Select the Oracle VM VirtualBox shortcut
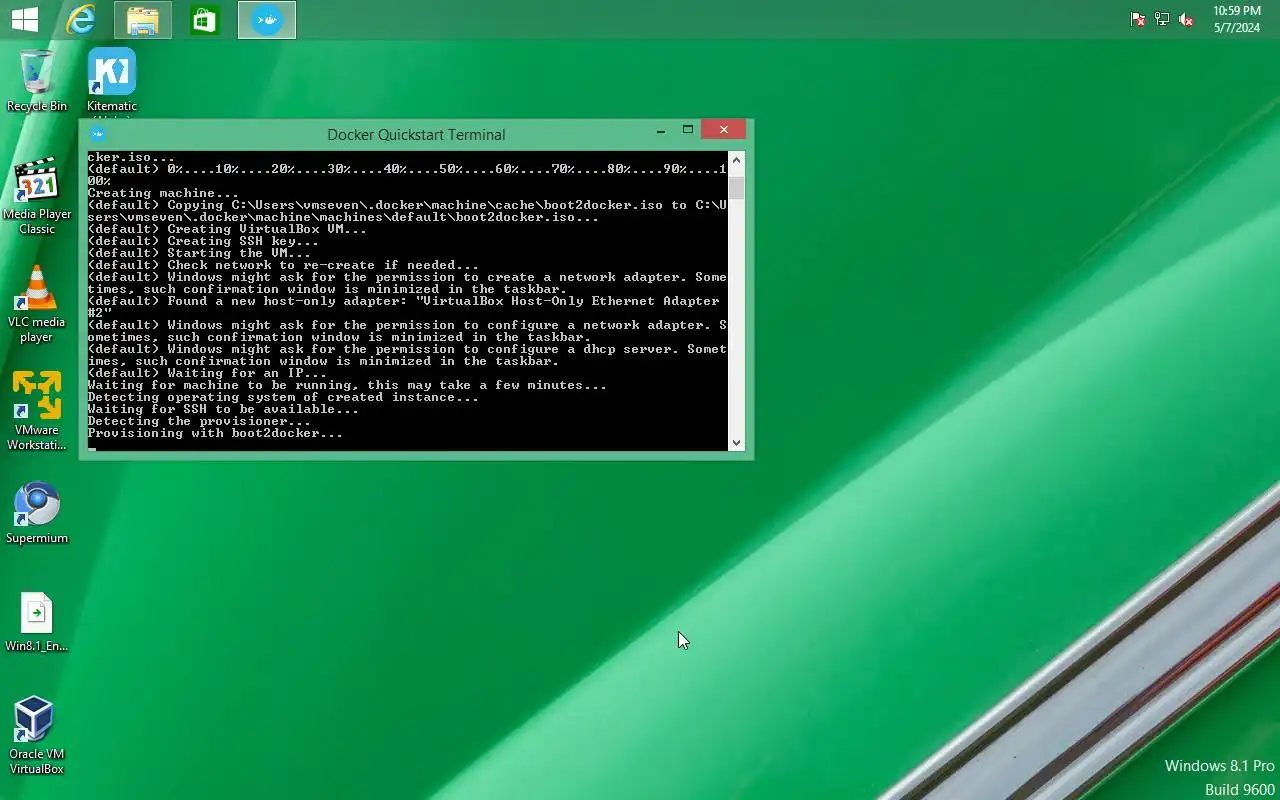The width and height of the screenshot is (1280, 800). [x=37, y=736]
